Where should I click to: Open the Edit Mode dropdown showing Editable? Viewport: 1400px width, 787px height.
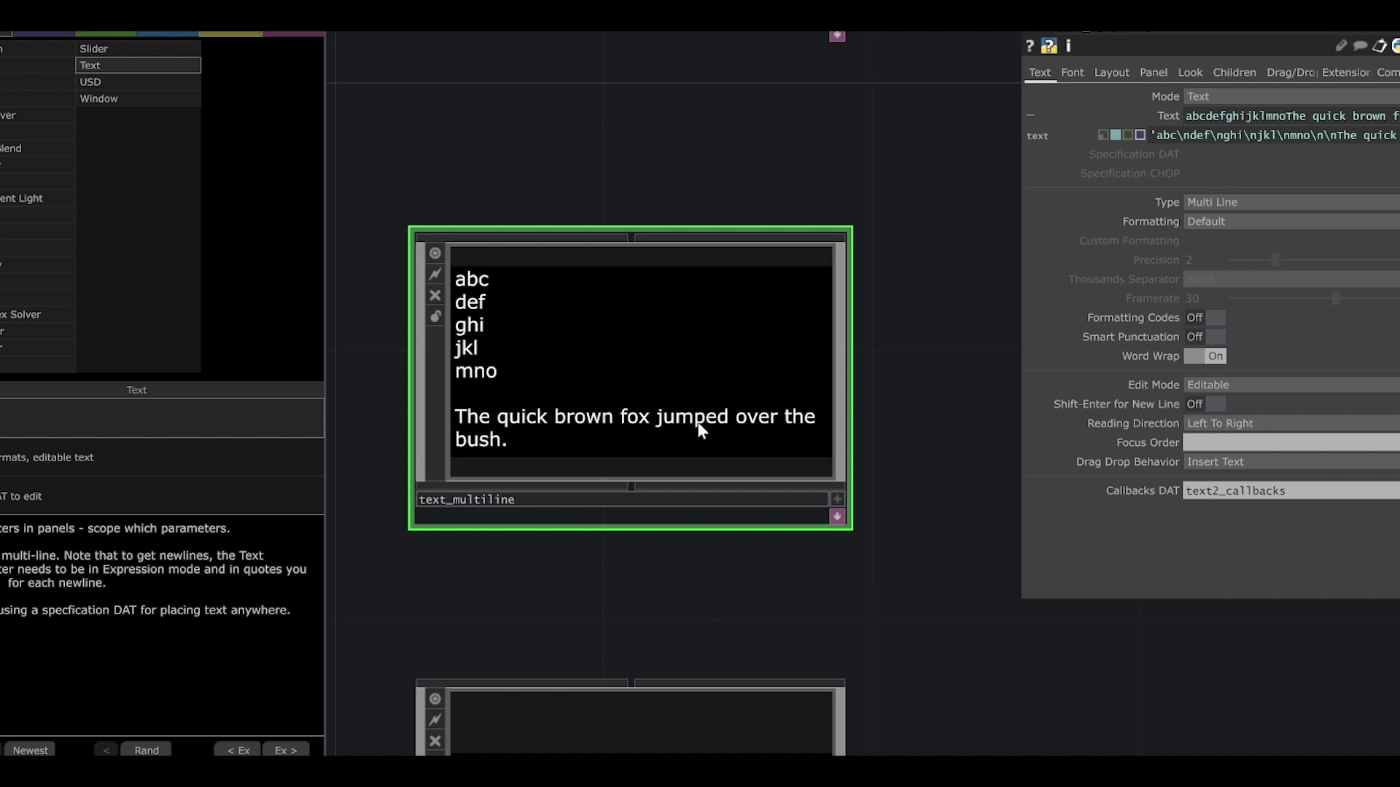click(1291, 385)
